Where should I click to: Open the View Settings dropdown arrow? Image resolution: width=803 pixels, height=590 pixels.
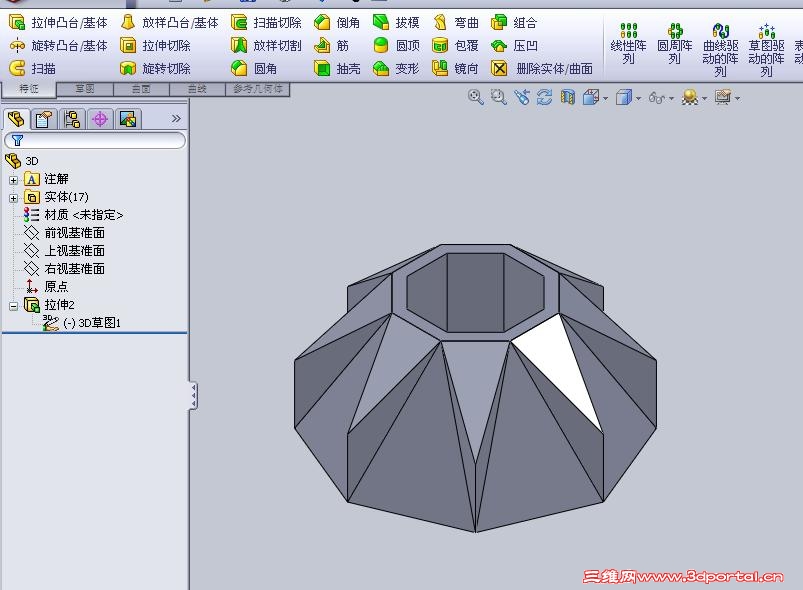tap(737, 98)
